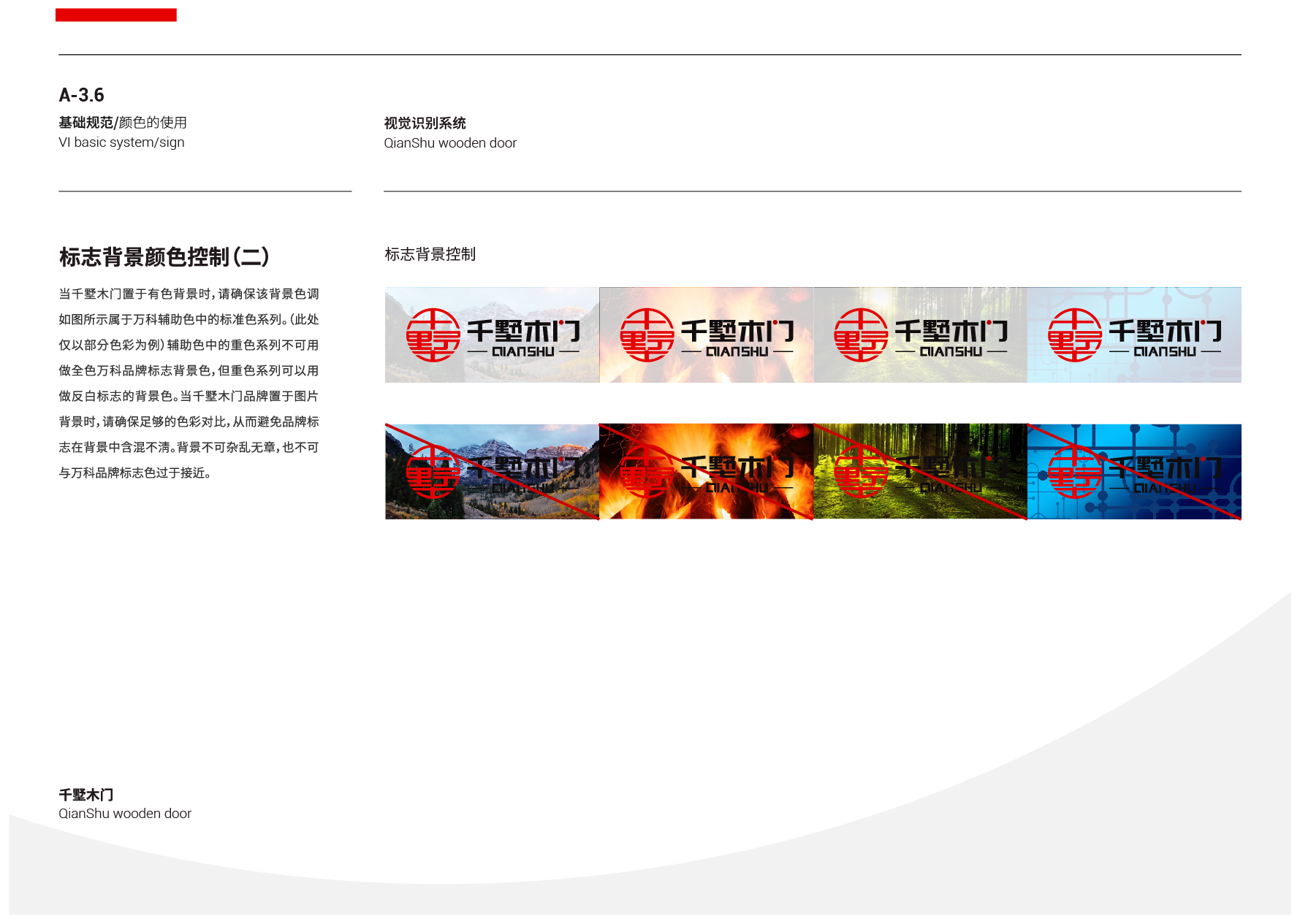This screenshot has height=924, width=1300.
Task: Click the bold footer label "千墅木门"
Action: [x=86, y=795]
